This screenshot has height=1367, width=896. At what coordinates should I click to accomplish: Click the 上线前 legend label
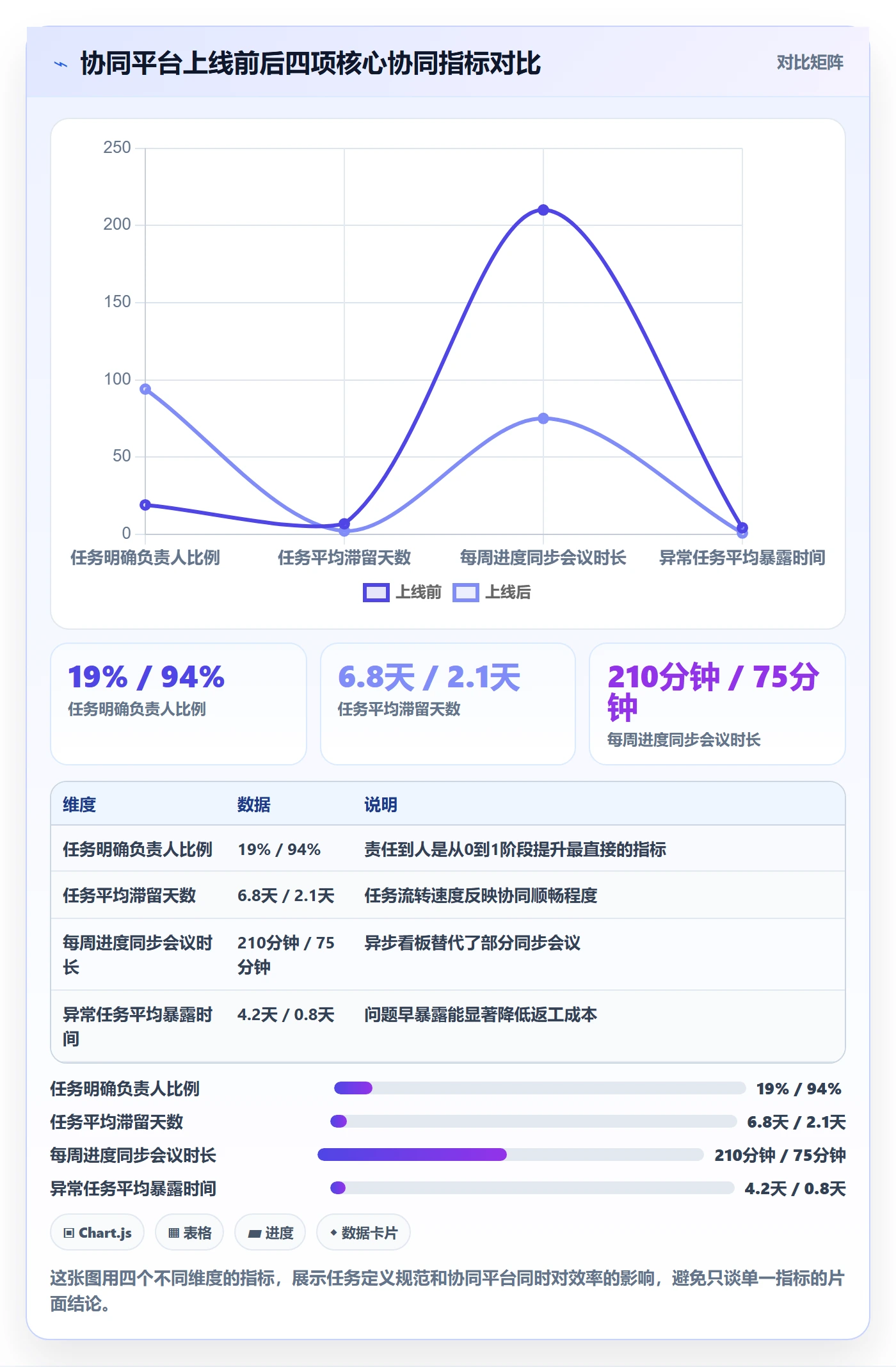(419, 593)
